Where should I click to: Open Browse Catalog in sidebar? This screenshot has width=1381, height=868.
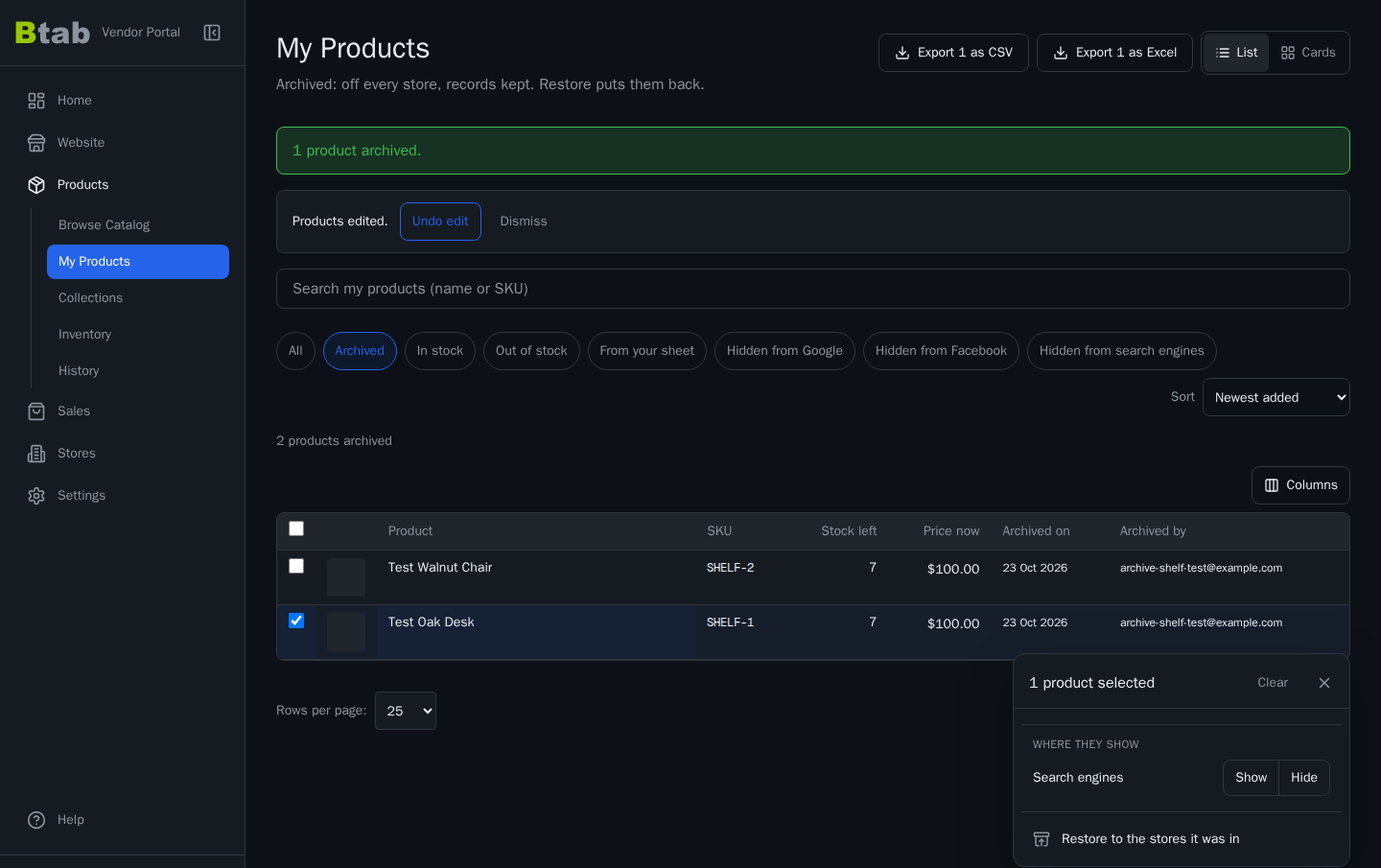[x=138, y=225]
